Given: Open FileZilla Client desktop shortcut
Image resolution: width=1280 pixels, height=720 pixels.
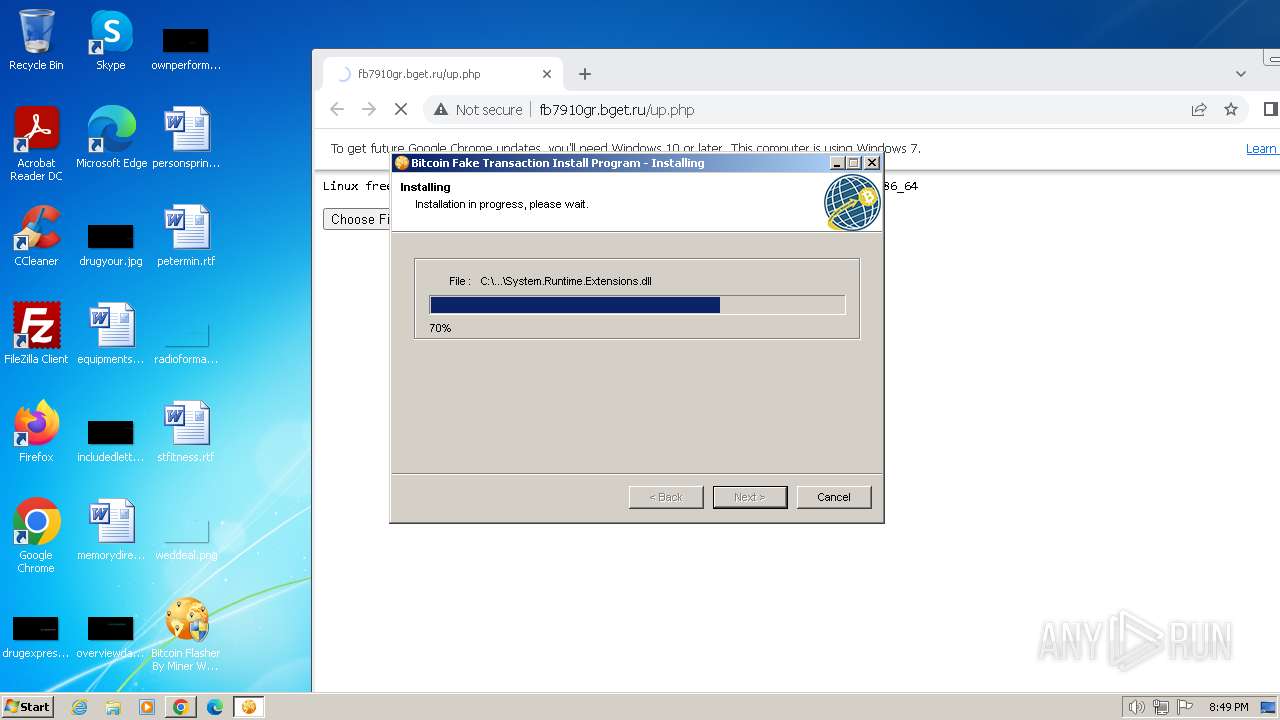Looking at the screenshot, I should point(36,334).
